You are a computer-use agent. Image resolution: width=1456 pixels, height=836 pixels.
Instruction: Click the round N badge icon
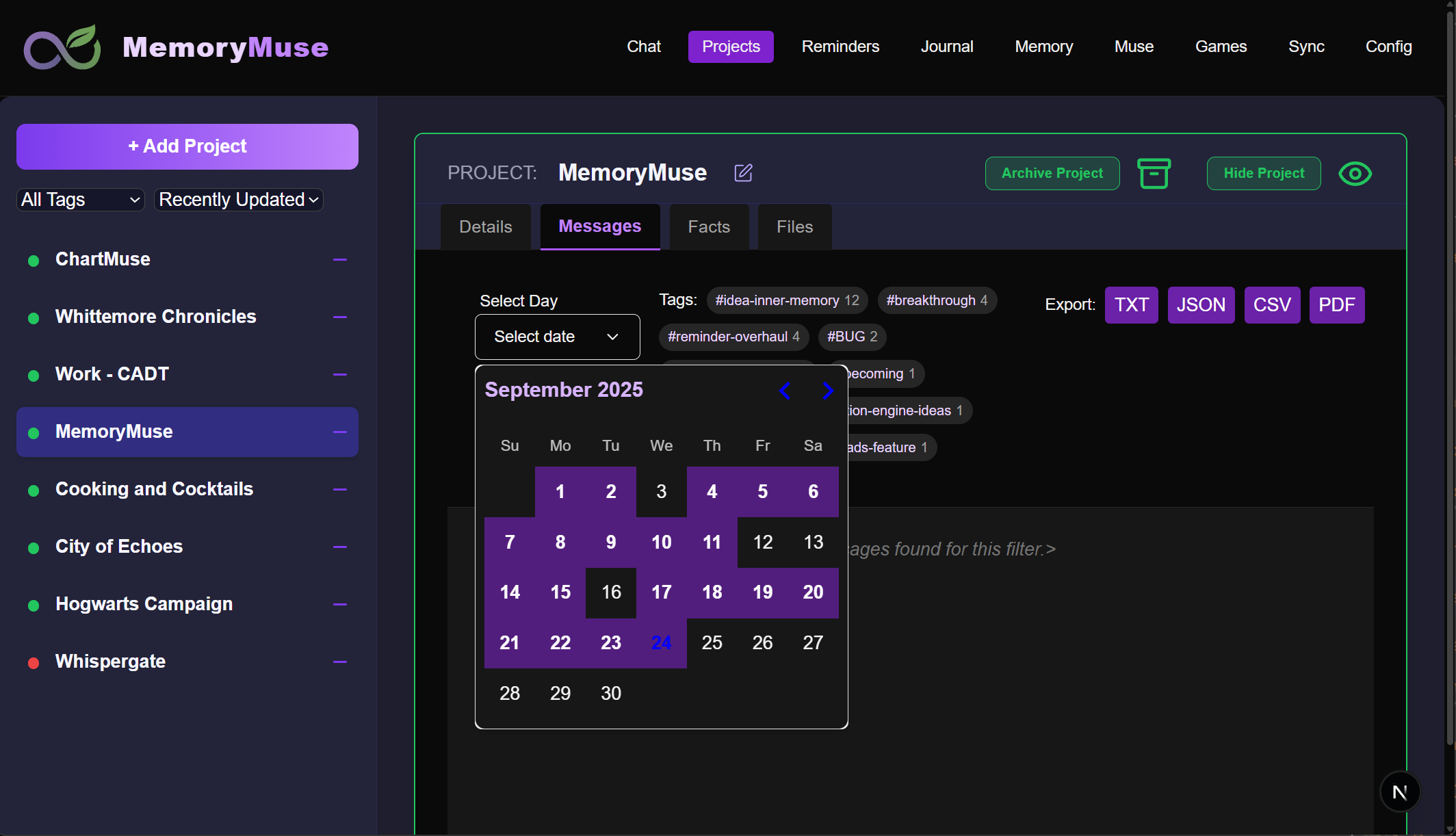tap(1399, 792)
